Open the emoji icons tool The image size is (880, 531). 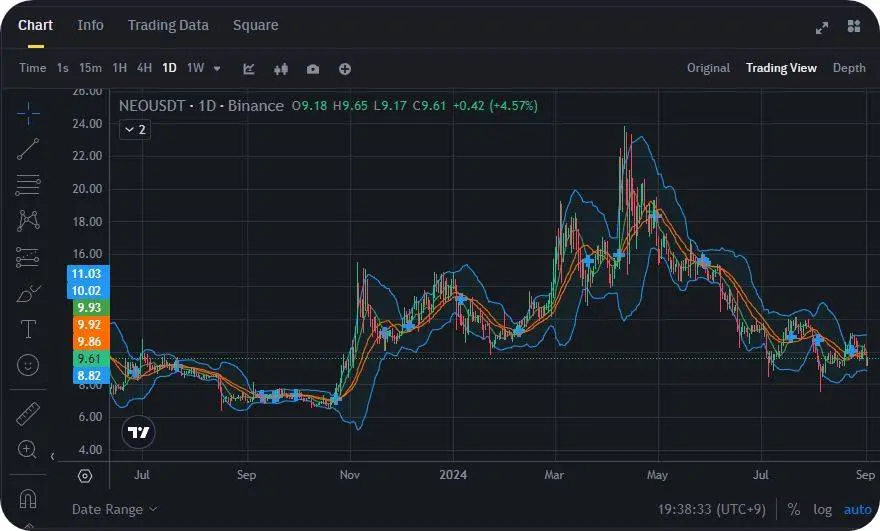[28, 365]
